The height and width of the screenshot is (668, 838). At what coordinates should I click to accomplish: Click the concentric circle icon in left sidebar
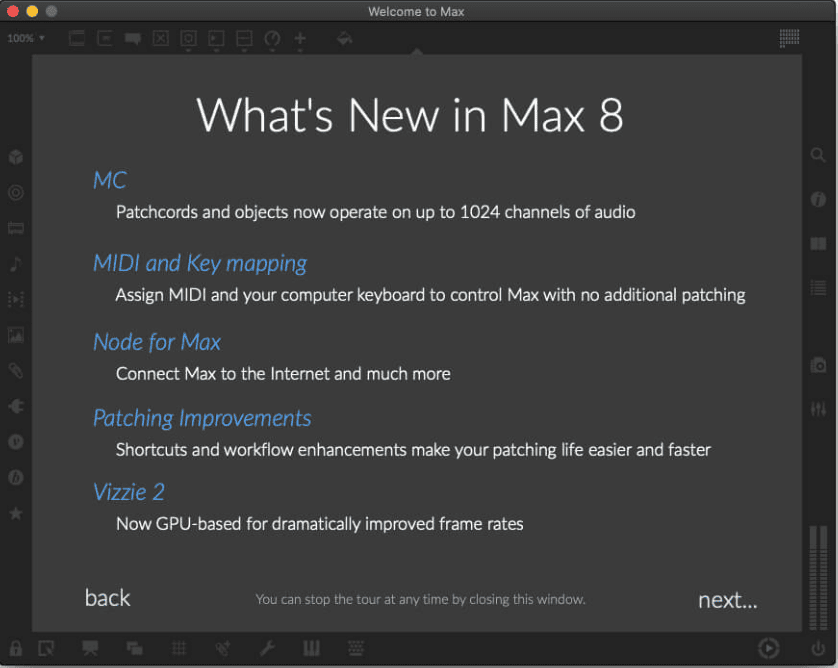pos(15,192)
